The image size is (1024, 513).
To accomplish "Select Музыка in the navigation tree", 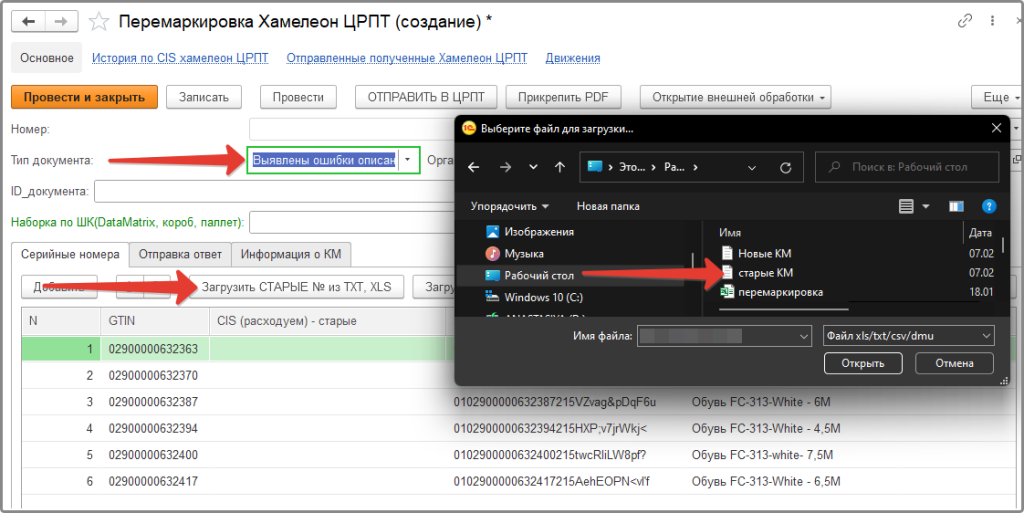I will (515, 253).
